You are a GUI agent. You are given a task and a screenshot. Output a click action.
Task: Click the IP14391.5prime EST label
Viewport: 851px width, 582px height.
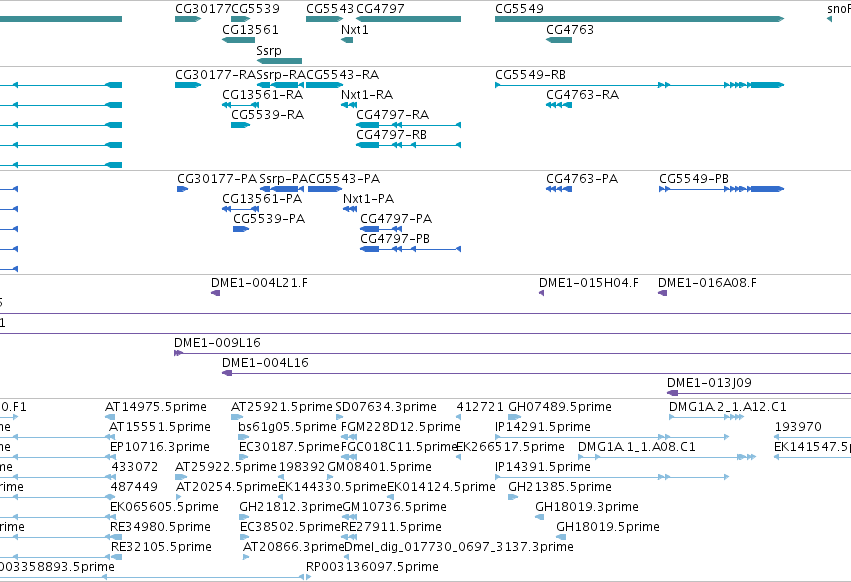coord(543,467)
